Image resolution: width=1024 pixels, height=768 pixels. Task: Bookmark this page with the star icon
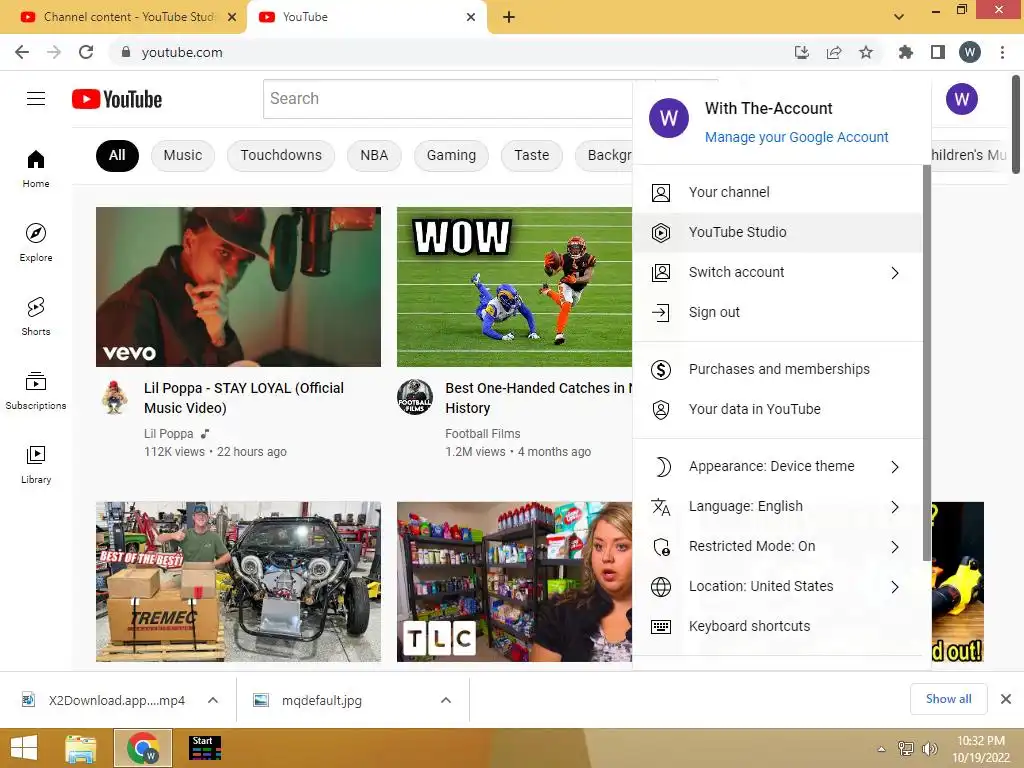(x=866, y=52)
